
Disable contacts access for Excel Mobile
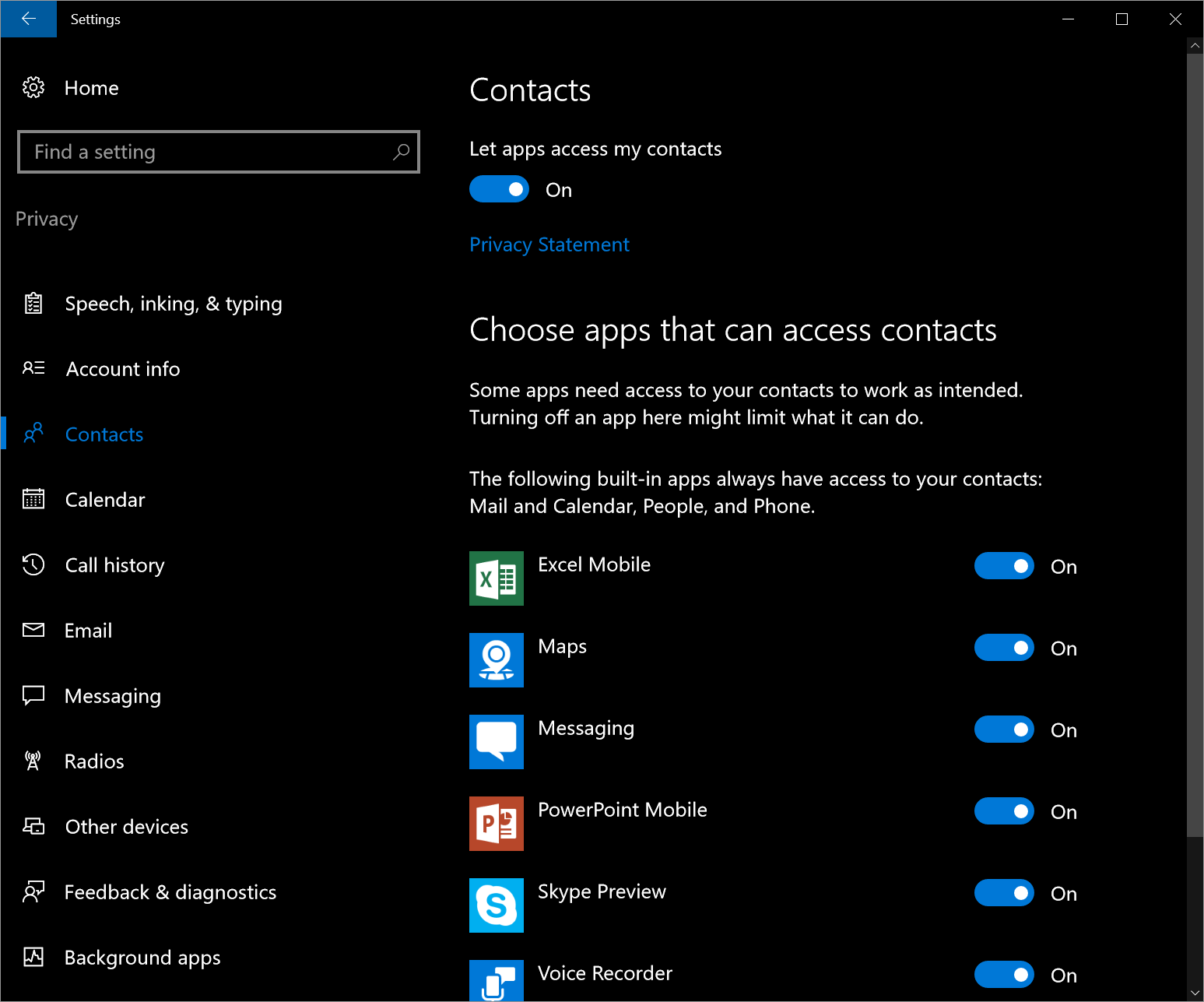tap(1003, 566)
